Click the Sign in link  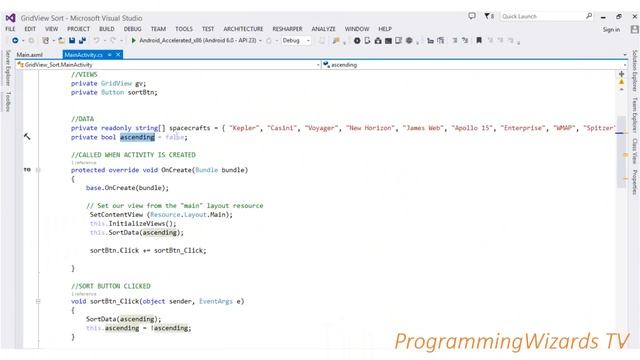point(611,29)
